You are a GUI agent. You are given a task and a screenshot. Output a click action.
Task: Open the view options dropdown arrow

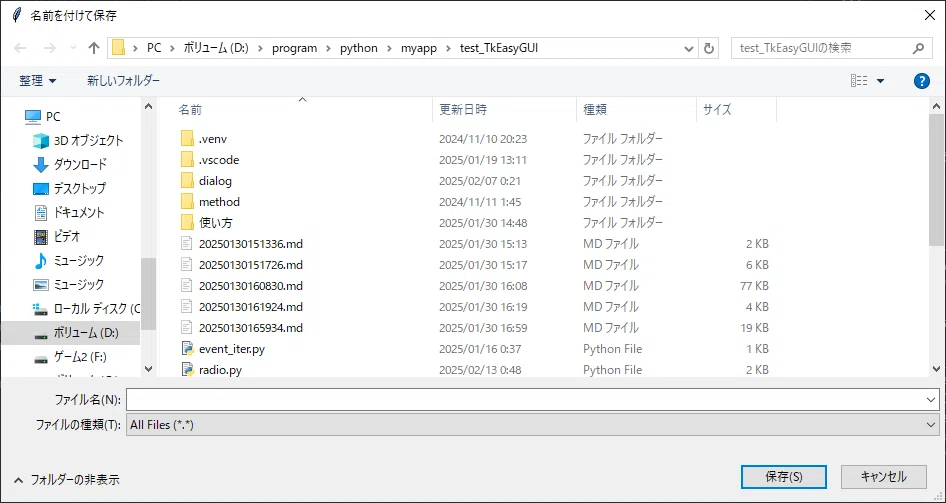880,81
